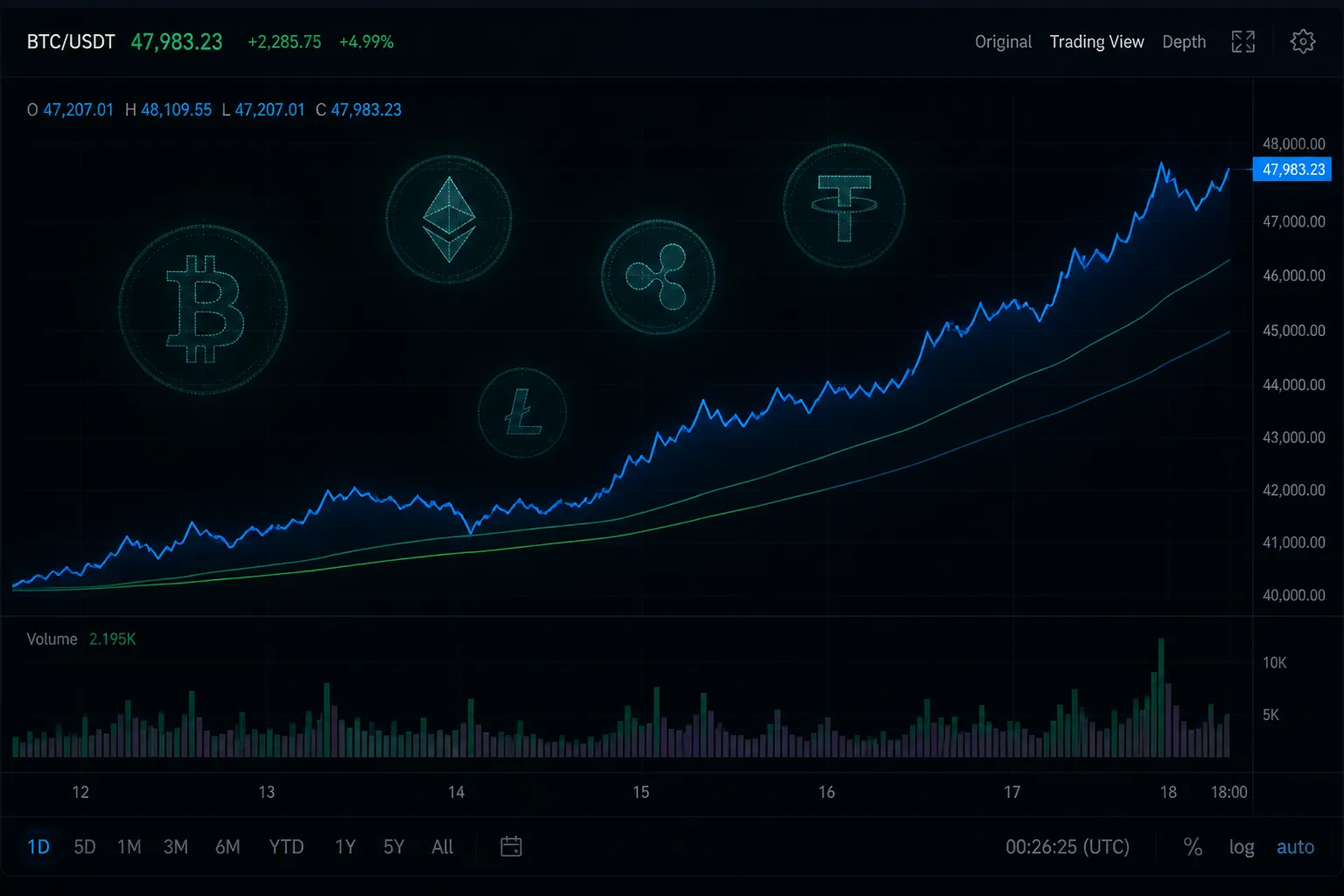Screen dimensions: 1344x896
Task: Expand chart to fullscreen
Action: tap(1242, 41)
